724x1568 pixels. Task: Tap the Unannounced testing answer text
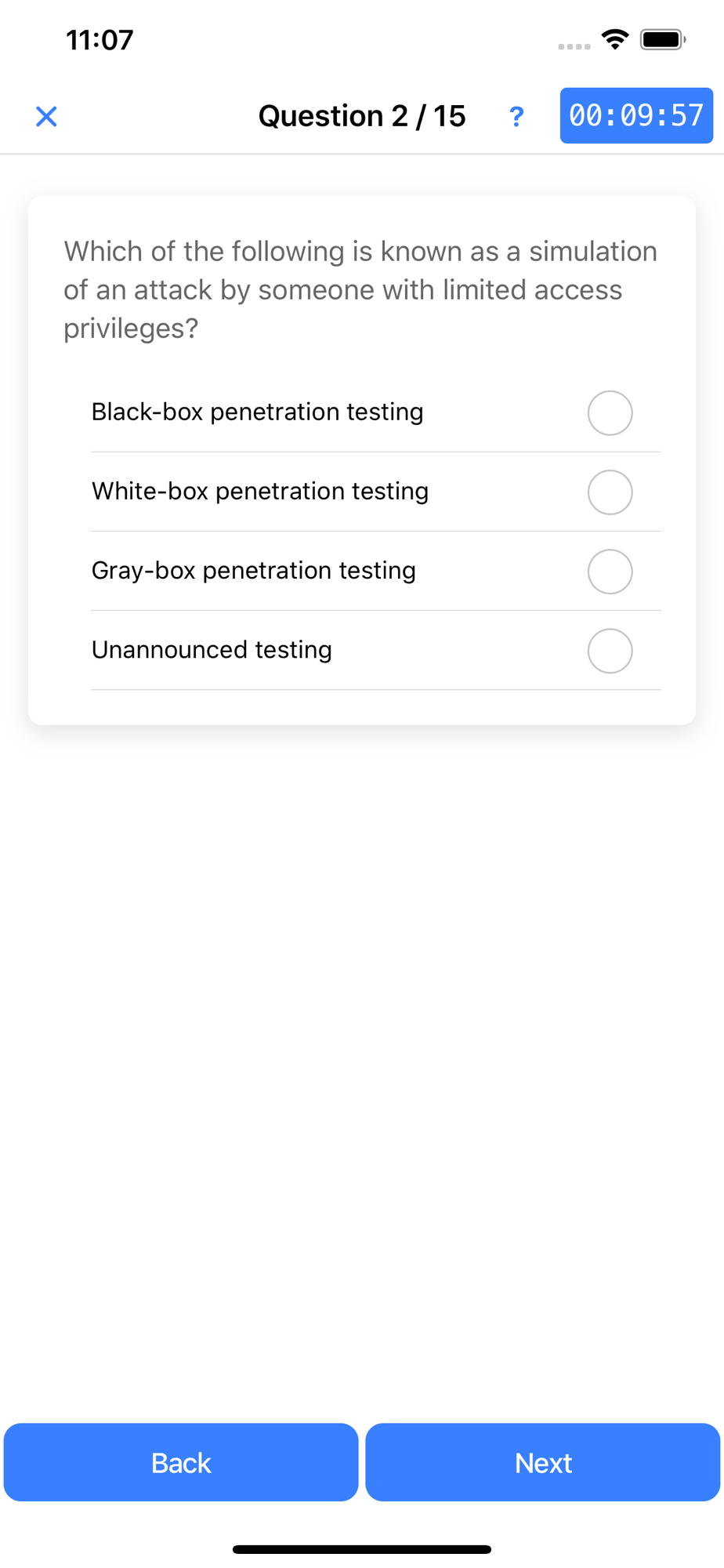pyautogui.click(x=212, y=649)
